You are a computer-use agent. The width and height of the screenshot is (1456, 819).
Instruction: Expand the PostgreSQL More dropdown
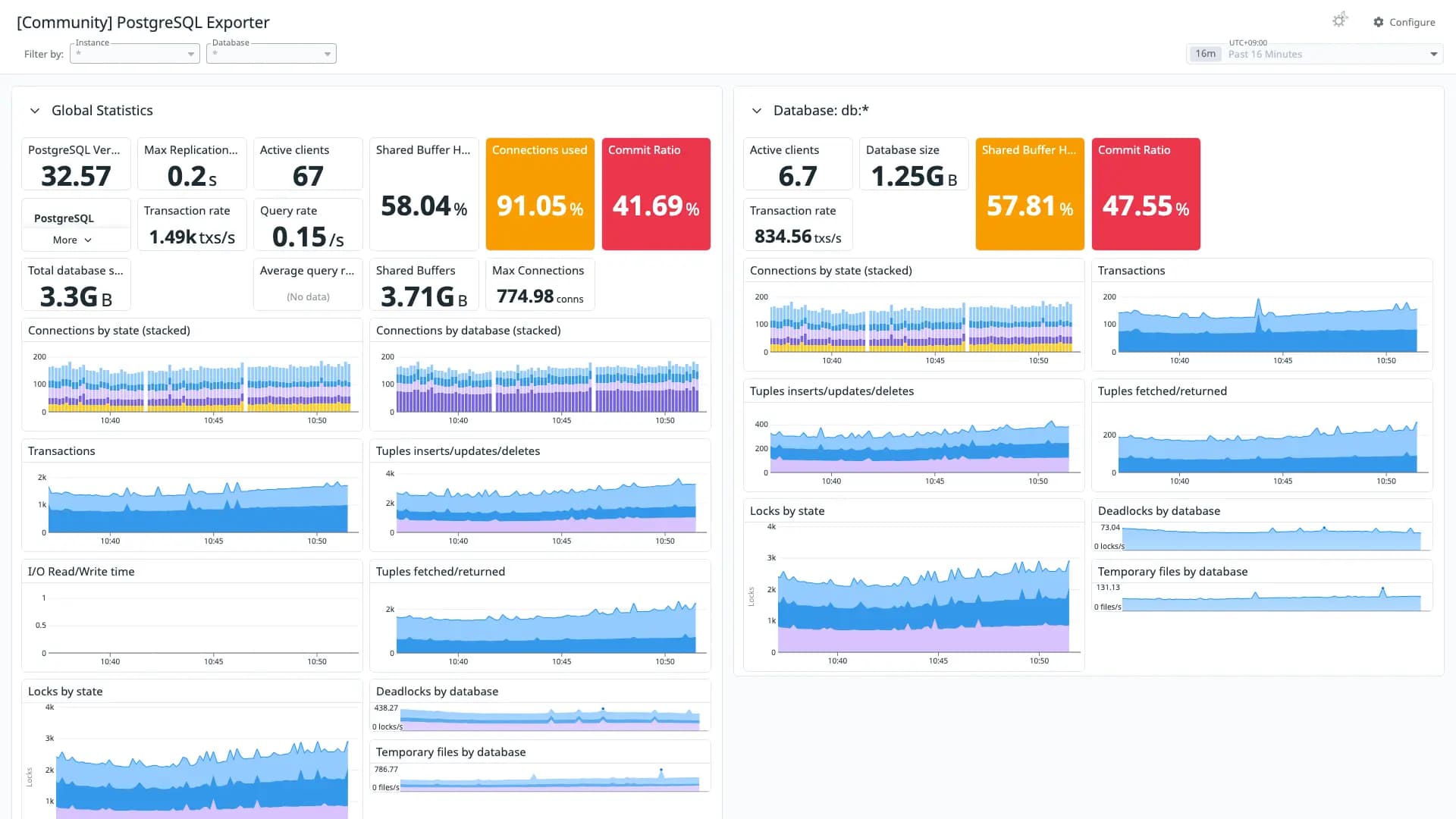click(x=72, y=240)
